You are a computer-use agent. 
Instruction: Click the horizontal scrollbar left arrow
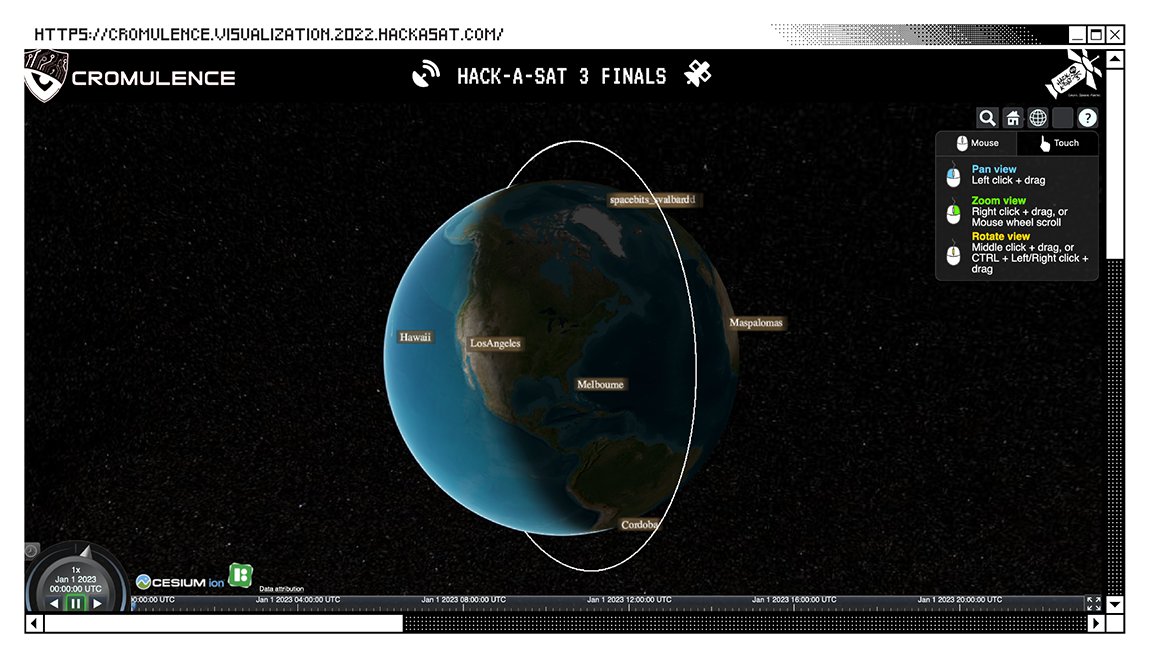(x=34, y=623)
